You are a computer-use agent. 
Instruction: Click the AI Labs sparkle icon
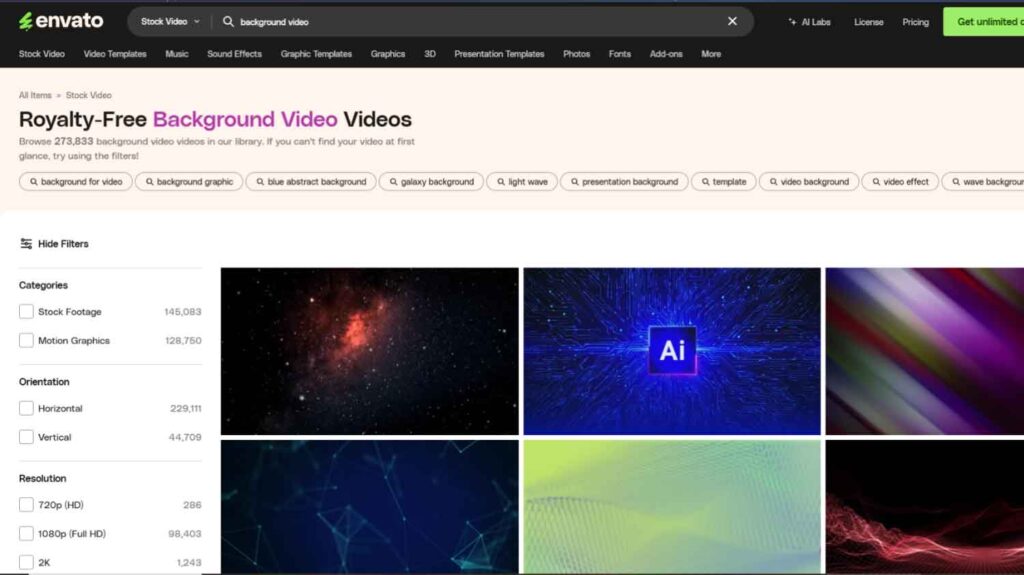(792, 22)
